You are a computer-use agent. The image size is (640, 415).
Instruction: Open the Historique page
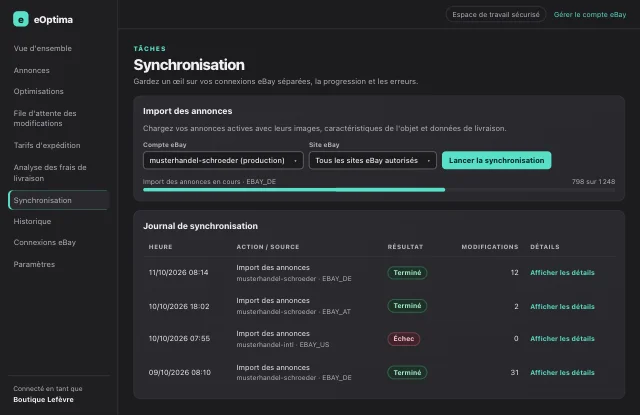(32, 221)
